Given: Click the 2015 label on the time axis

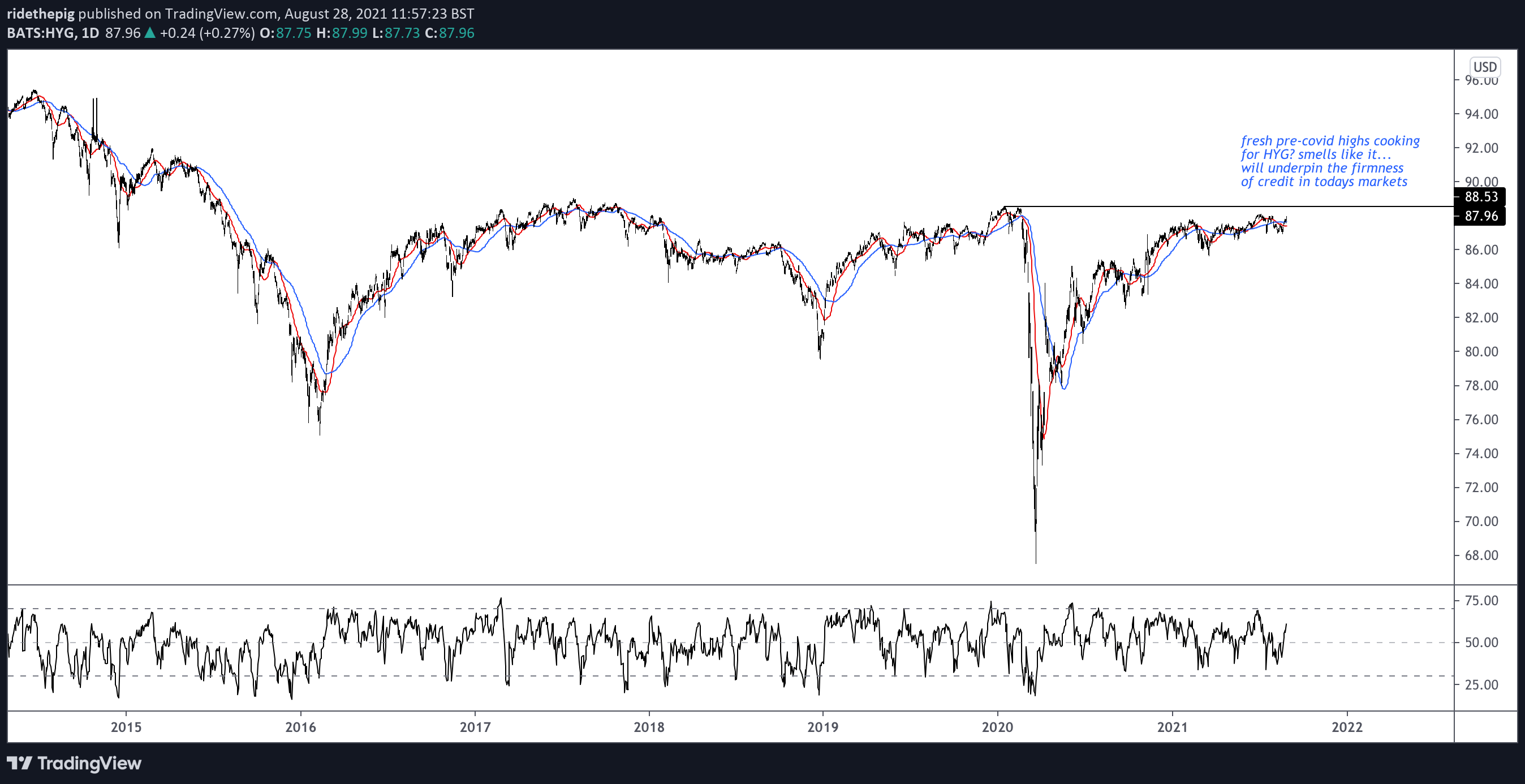Looking at the screenshot, I should [x=126, y=727].
